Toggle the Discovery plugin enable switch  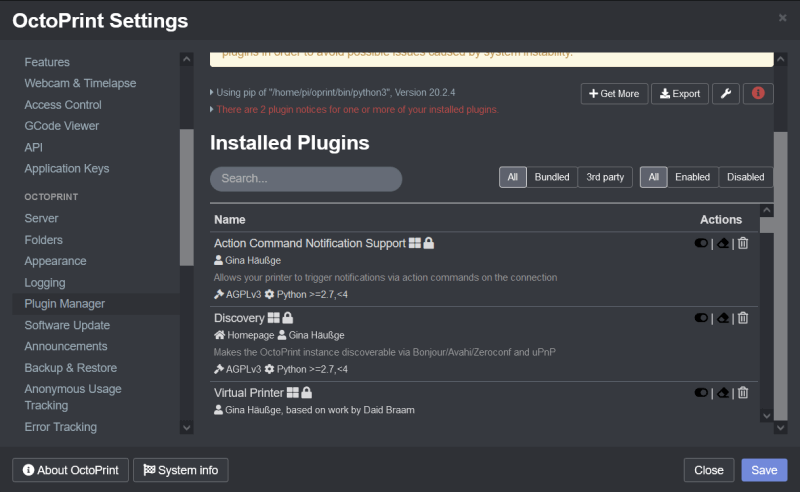point(701,318)
